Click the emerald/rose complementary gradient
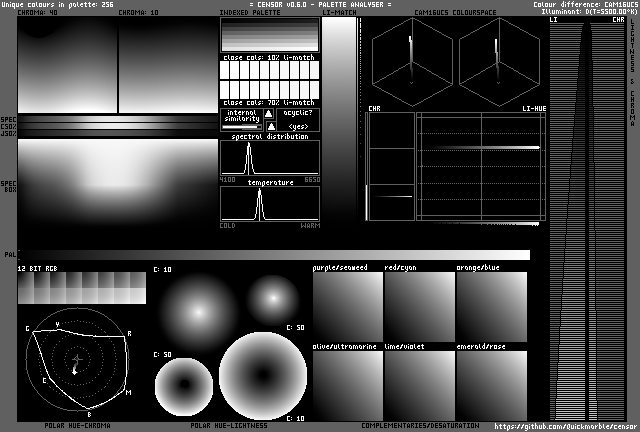This screenshot has height=432, width=640. tap(491, 384)
